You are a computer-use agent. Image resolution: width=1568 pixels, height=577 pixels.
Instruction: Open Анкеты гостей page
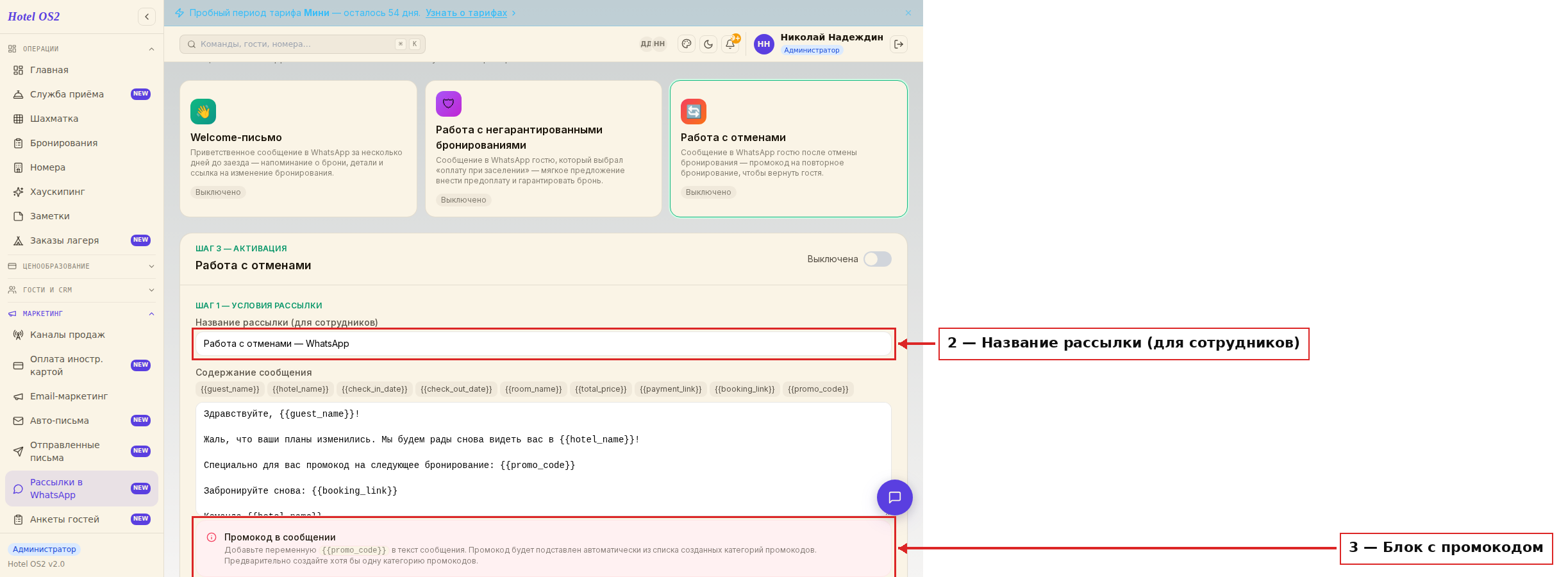click(81, 519)
